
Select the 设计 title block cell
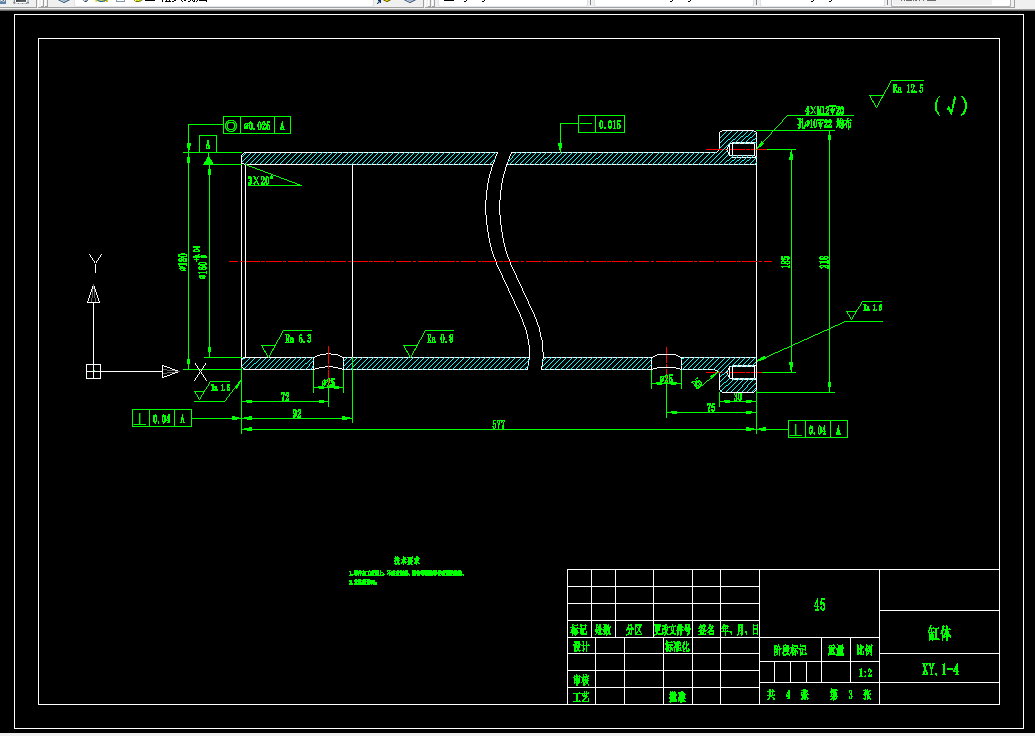tap(581, 647)
